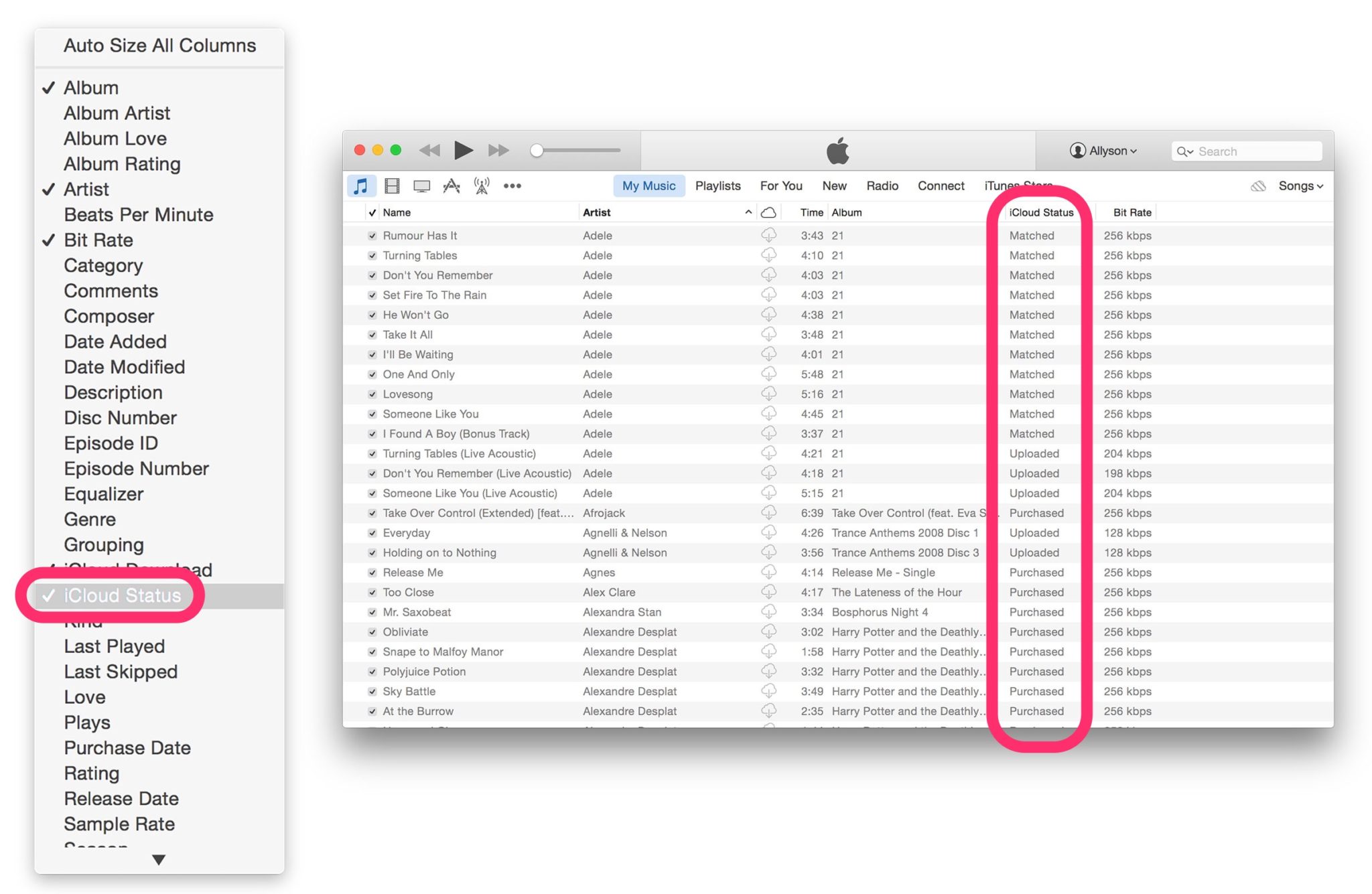The width and height of the screenshot is (1372, 894).
Task: Click cloud download icon for Everyday
Action: (x=768, y=532)
